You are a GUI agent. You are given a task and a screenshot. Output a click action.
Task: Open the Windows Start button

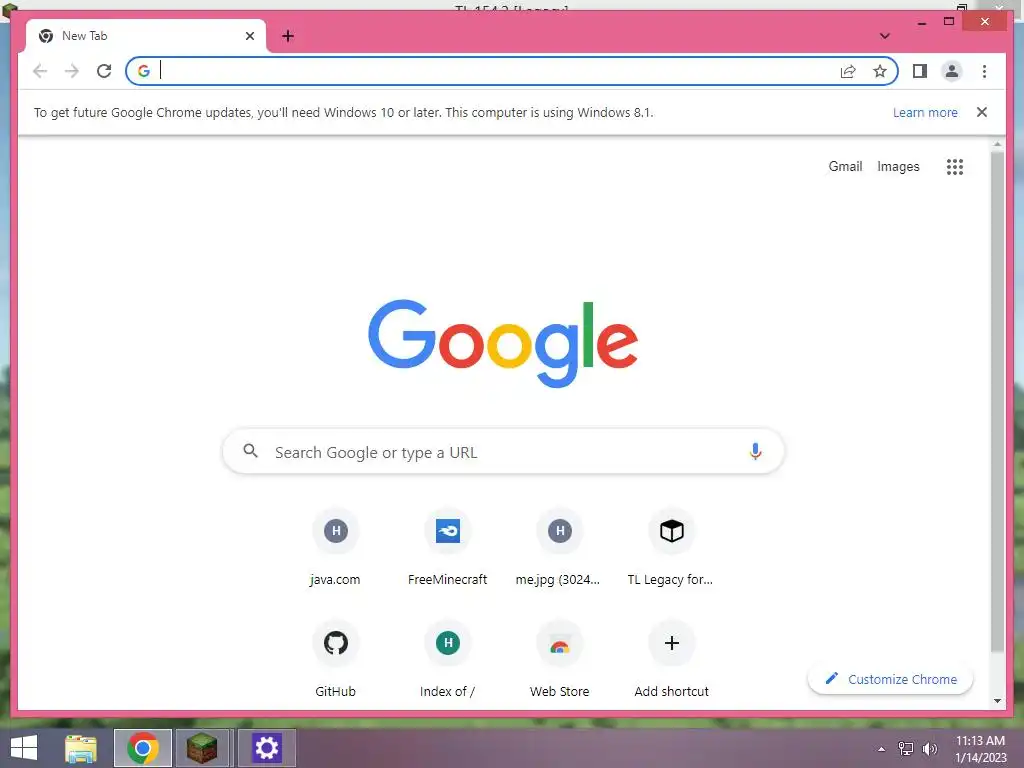pos(24,748)
